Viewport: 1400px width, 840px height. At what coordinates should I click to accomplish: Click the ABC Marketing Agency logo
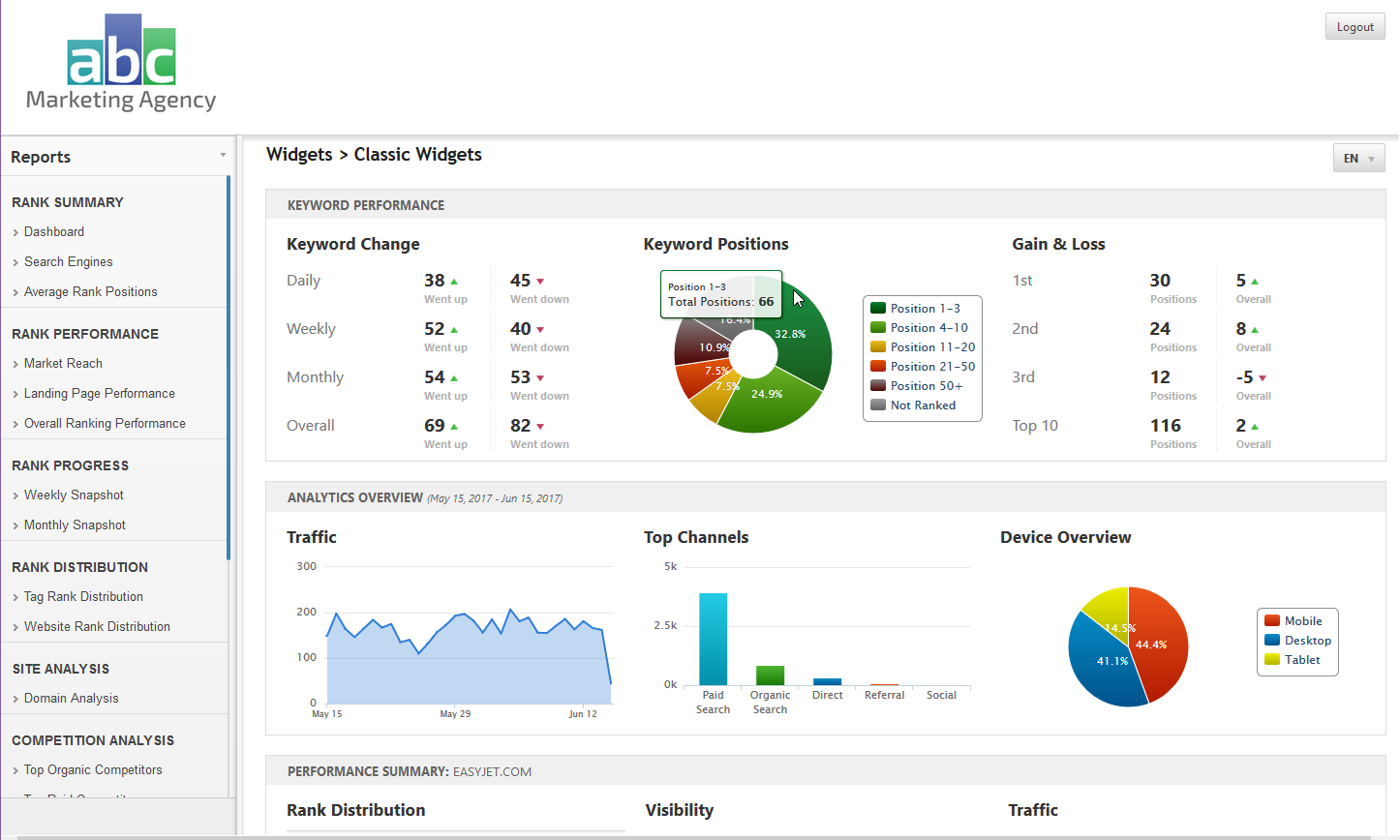tap(121, 64)
